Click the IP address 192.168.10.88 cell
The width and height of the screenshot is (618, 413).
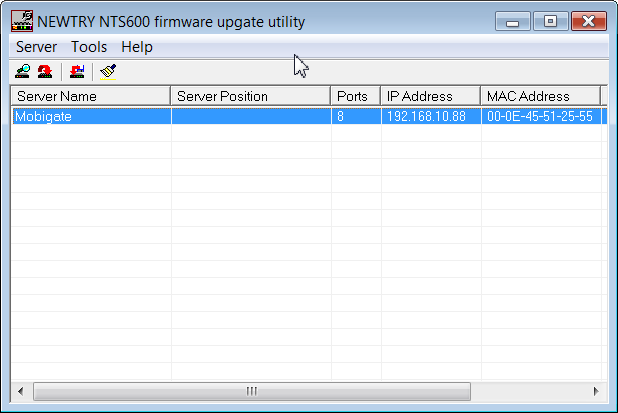428,116
